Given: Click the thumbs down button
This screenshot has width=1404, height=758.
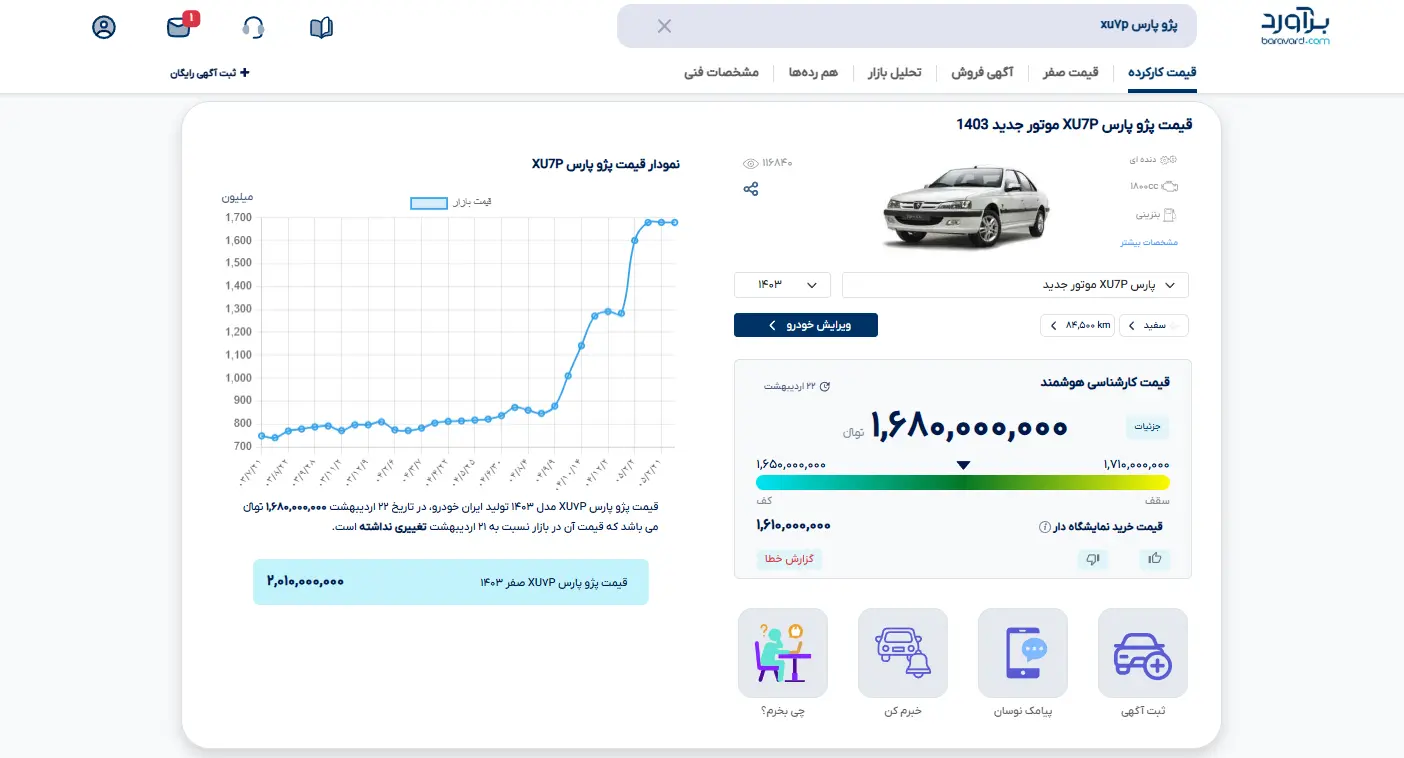Looking at the screenshot, I should coord(1093,559).
